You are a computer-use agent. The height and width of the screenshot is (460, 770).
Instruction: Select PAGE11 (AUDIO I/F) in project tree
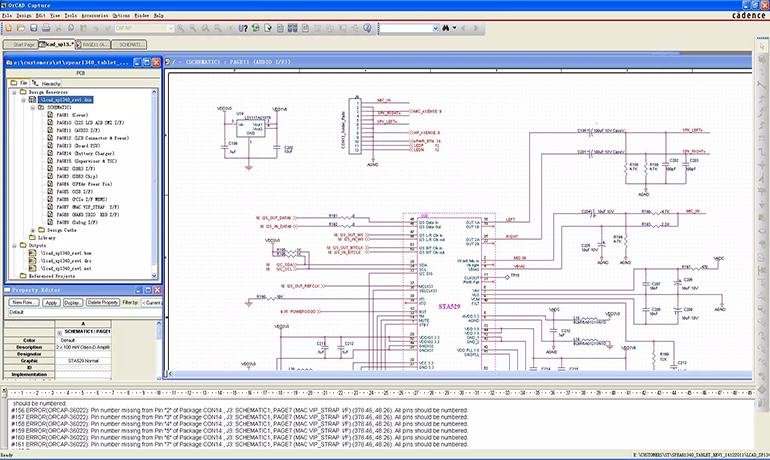[78, 130]
